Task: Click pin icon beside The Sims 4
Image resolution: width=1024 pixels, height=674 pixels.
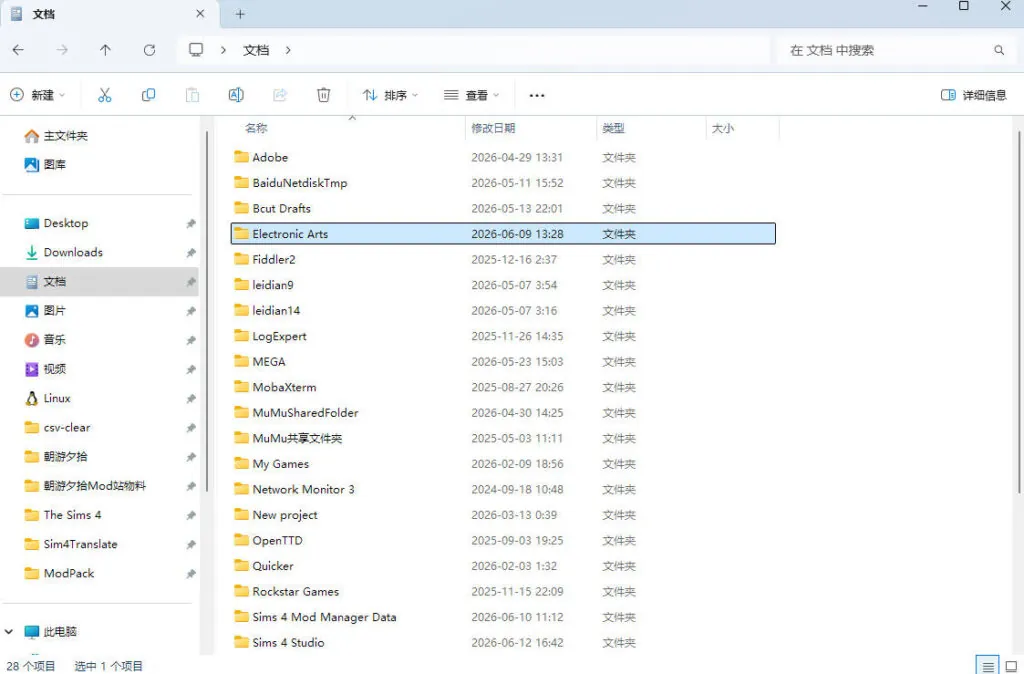Action: point(191,515)
